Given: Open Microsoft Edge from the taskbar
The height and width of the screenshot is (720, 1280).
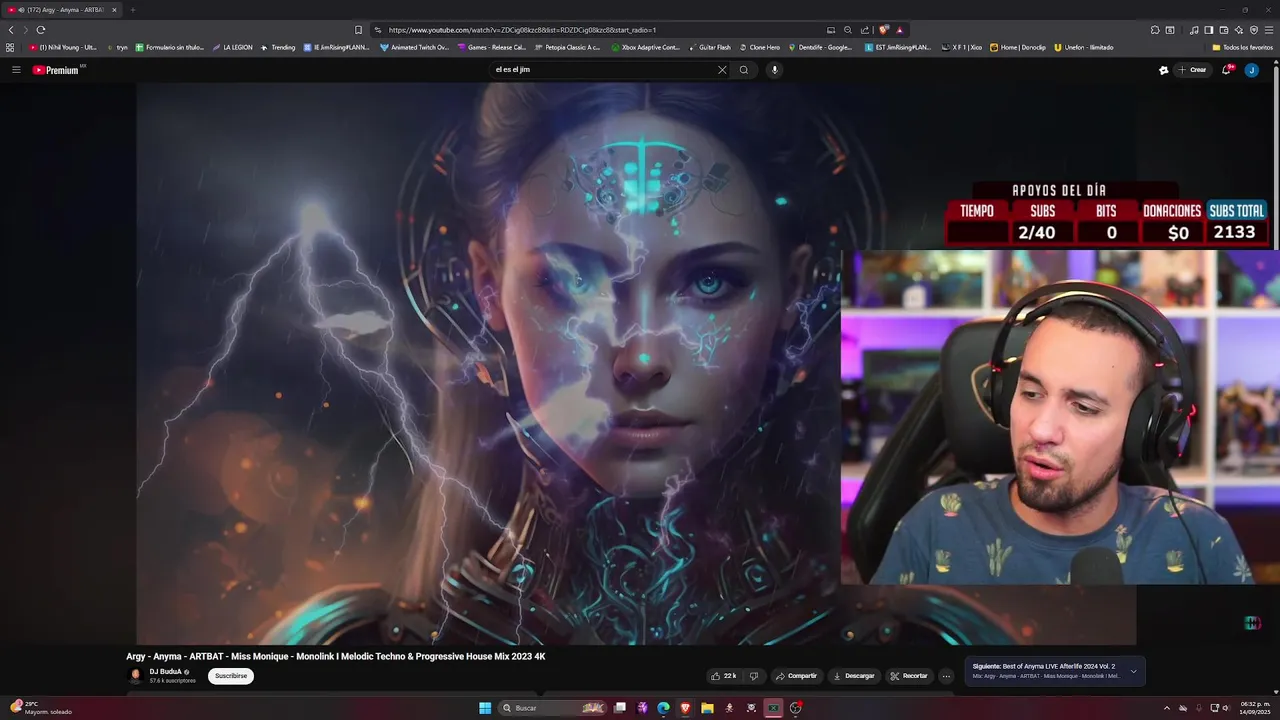Looking at the screenshot, I should pyautogui.click(x=663, y=708).
